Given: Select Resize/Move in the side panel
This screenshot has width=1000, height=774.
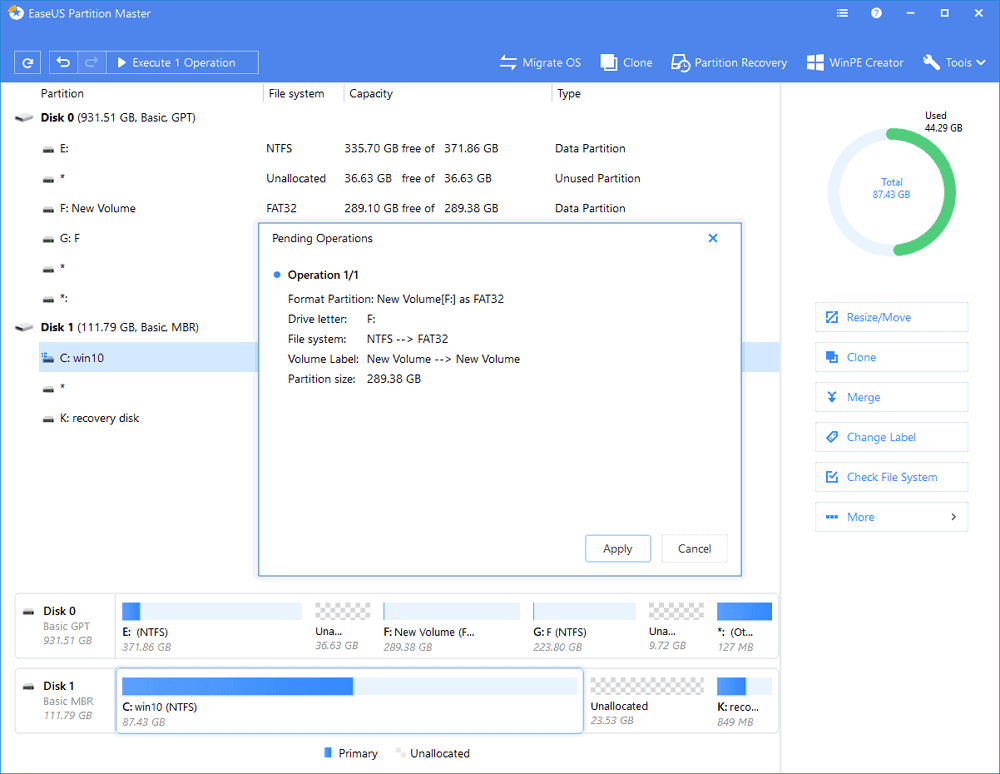Looking at the screenshot, I should (x=891, y=317).
